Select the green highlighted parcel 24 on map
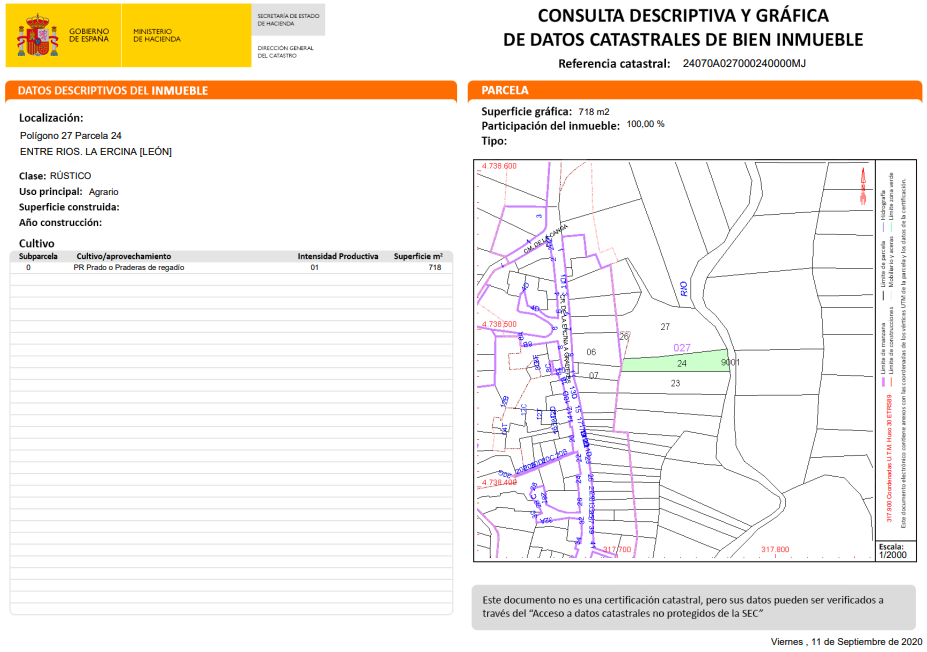This screenshot has height=652, width=927. click(674, 361)
